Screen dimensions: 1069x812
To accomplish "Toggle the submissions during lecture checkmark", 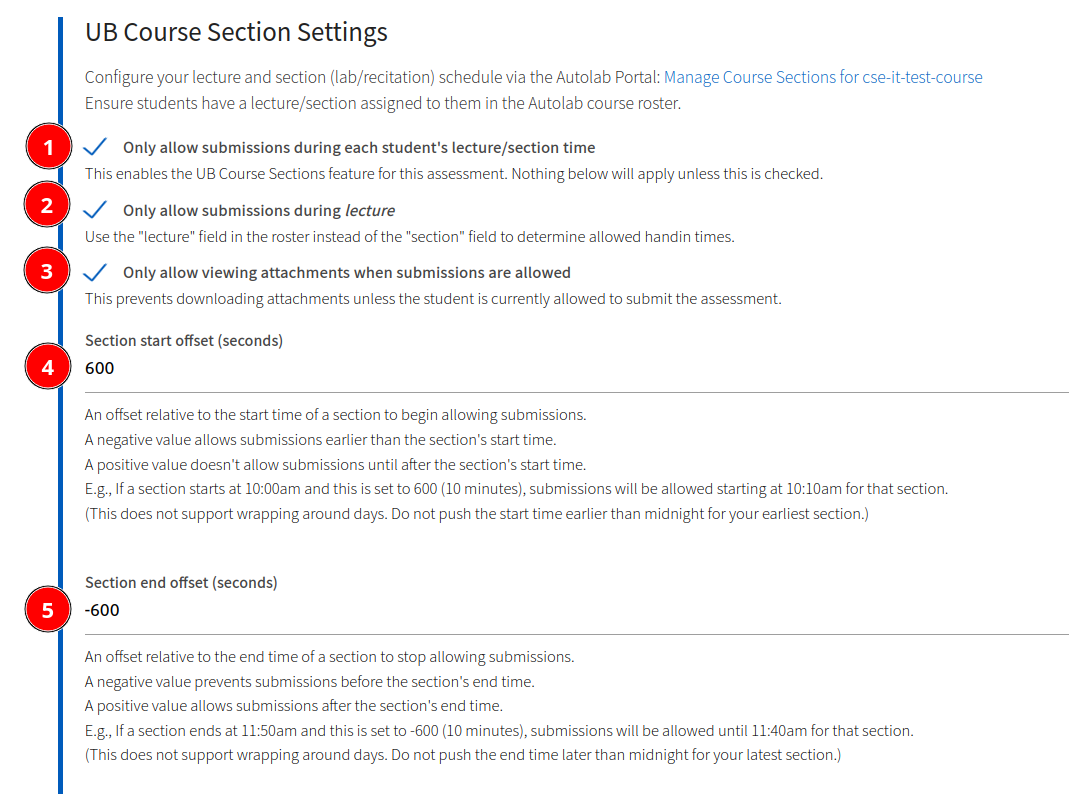I will (x=95, y=209).
